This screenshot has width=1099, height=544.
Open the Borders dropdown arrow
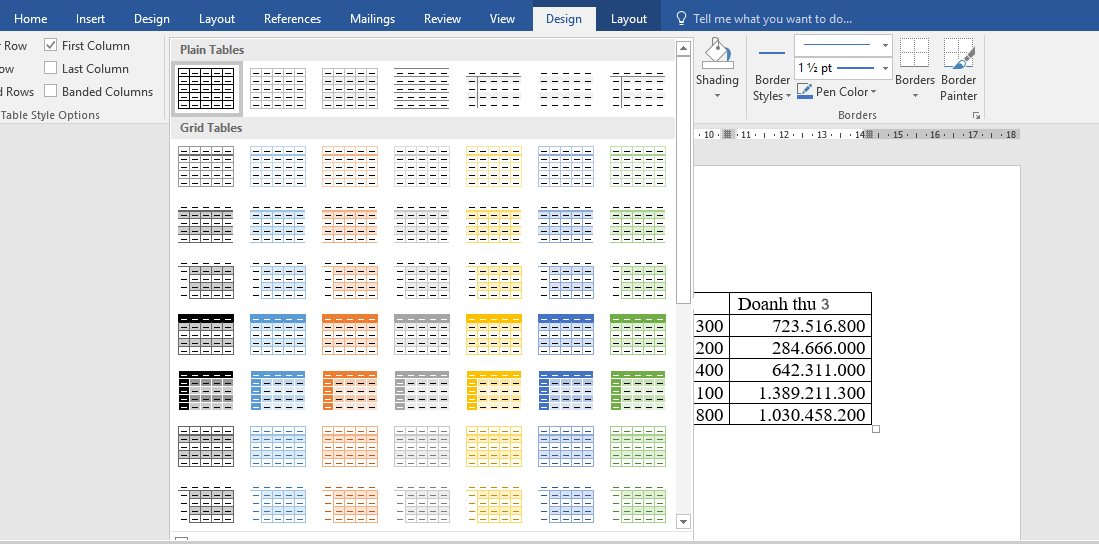pyautogui.click(x=915, y=96)
